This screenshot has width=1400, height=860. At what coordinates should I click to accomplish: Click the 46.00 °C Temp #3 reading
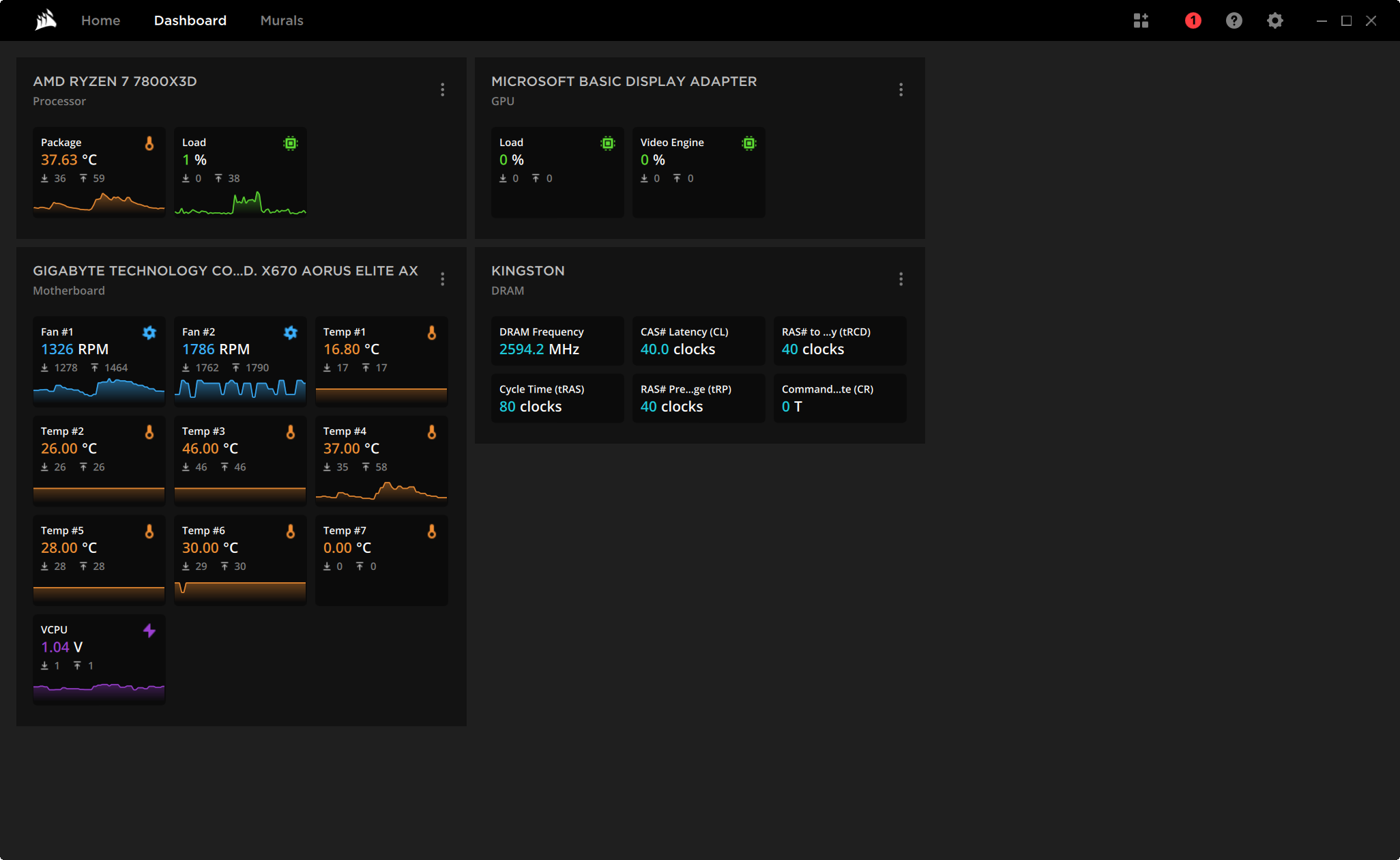(210, 449)
